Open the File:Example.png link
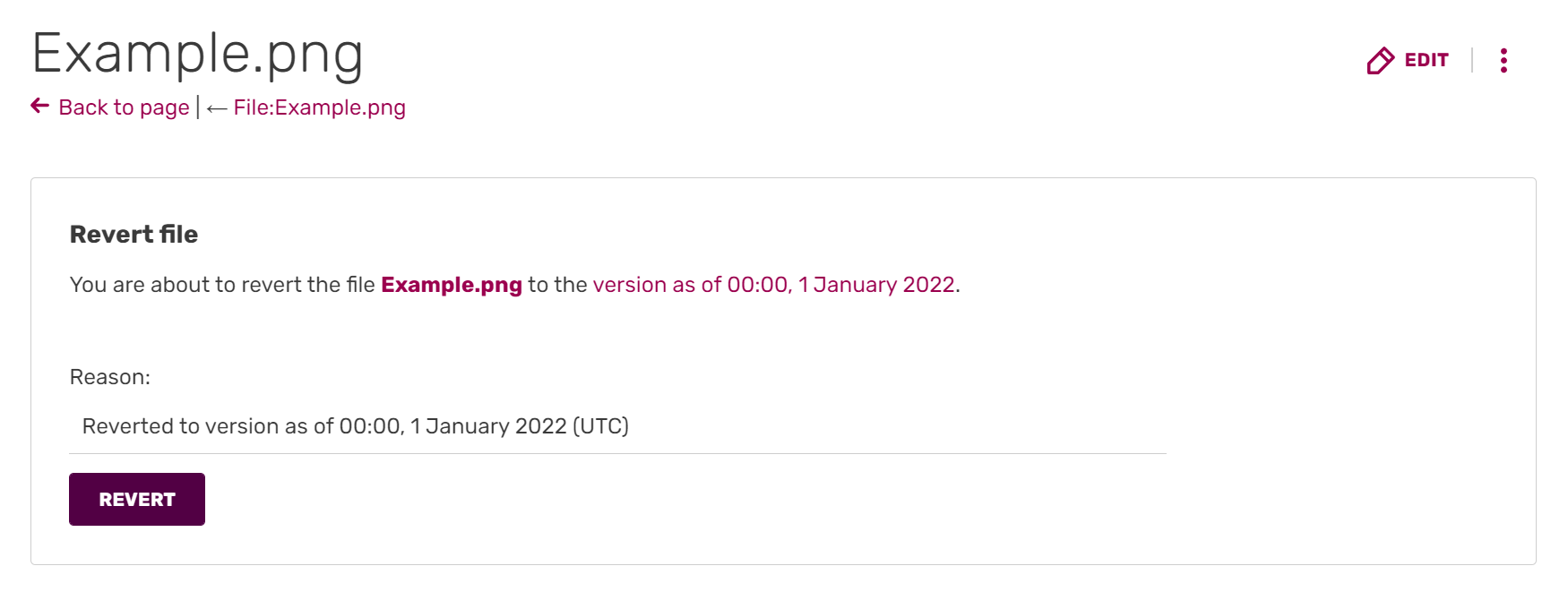Viewport: 1568px width, 609px height. [319, 107]
